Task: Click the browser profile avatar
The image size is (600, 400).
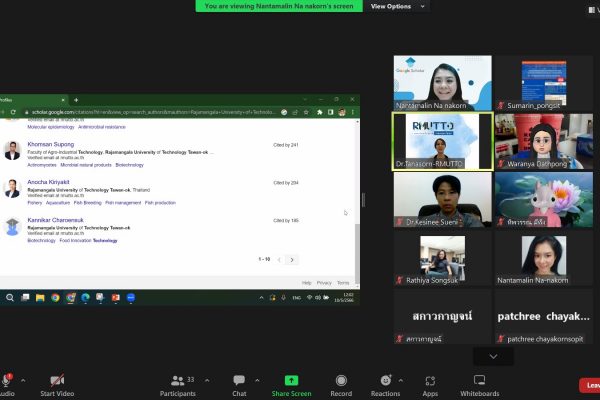Action: tap(342, 112)
